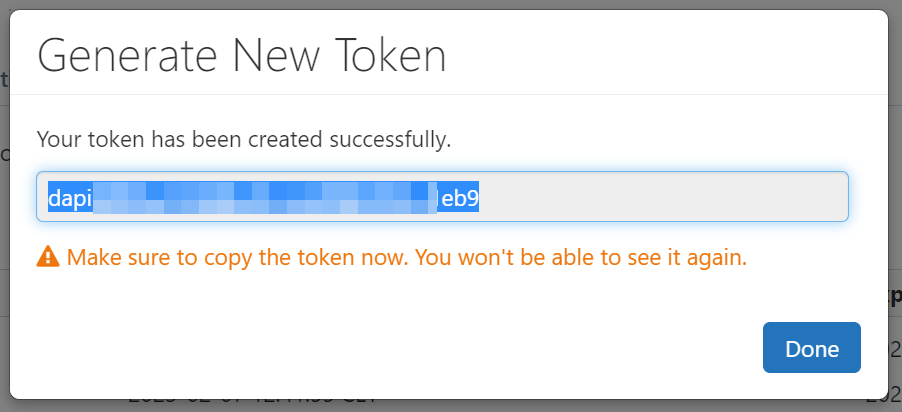Screen dimensions: 902x412
Task: Click the orange warning triangle icon
Action: tap(47, 257)
